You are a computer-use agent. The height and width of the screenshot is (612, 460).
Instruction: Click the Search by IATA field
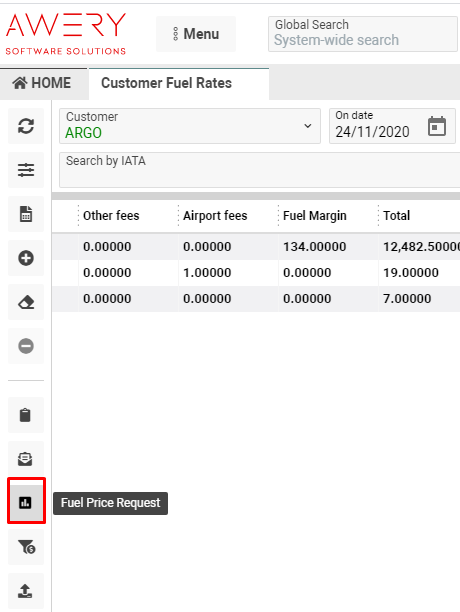259,170
